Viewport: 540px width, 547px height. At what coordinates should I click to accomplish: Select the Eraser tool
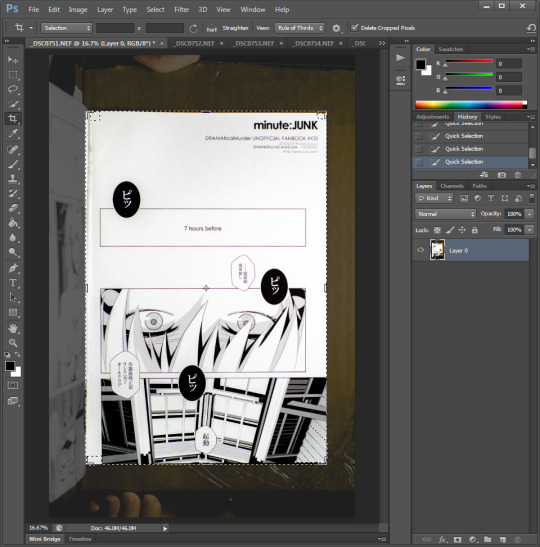pos(13,208)
